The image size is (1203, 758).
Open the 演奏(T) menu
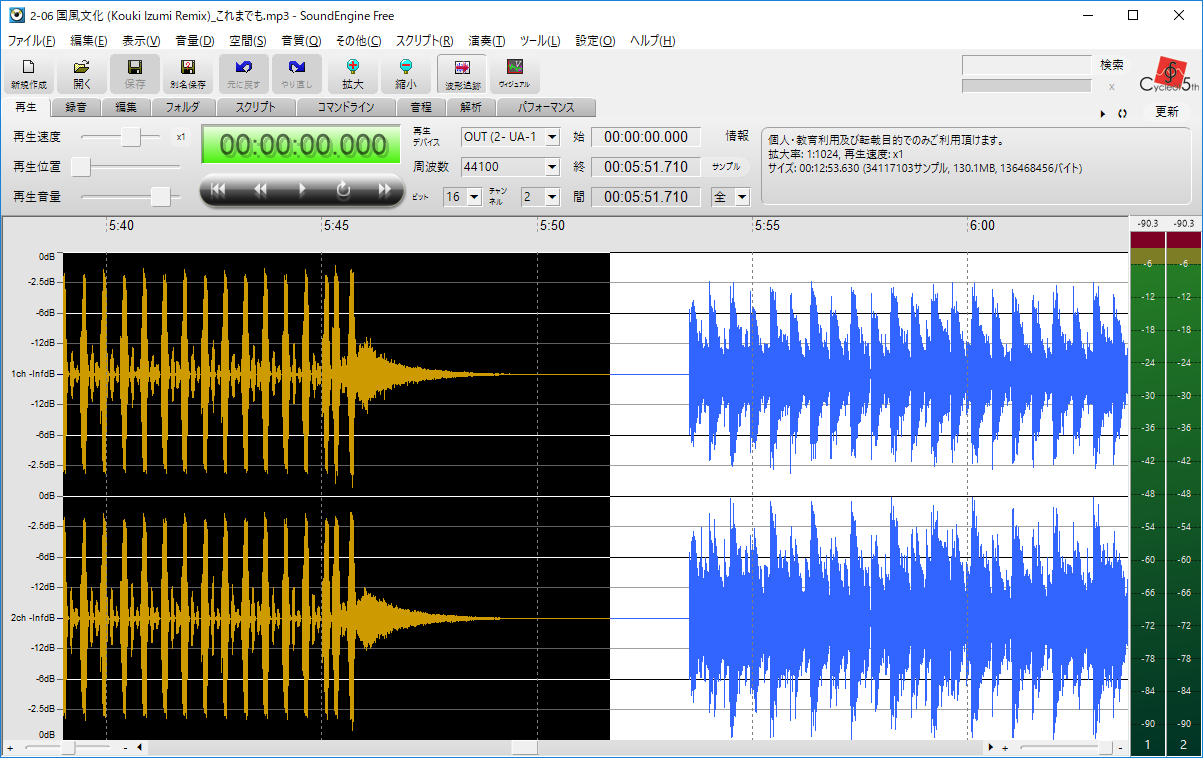[487, 41]
